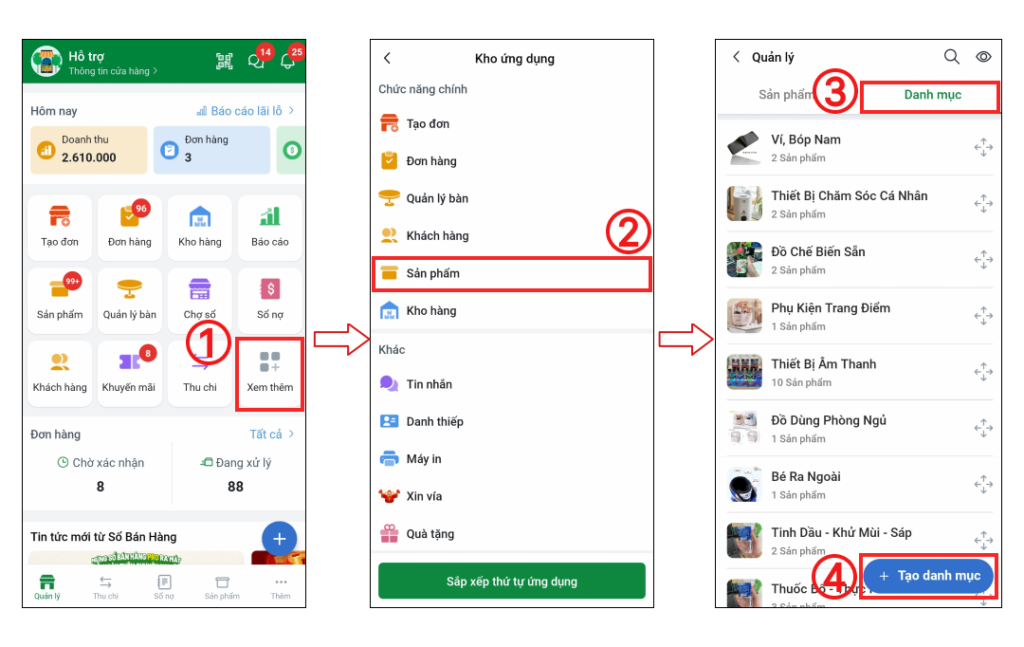Screen dimensions: 1024x647
Task: Tap Đồ Chế Biến Sẵn thumbnail image
Action: (744, 260)
